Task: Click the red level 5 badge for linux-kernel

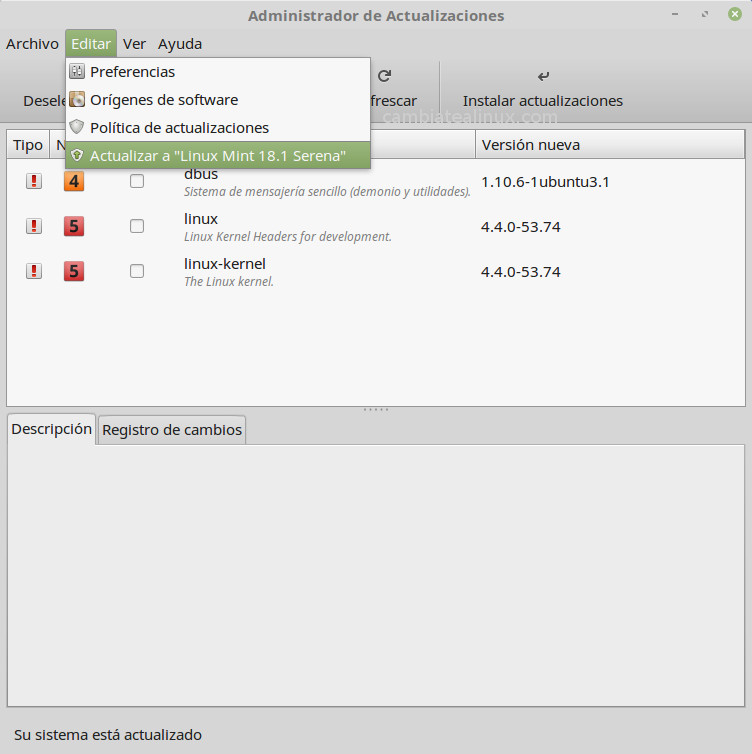Action: [x=74, y=271]
